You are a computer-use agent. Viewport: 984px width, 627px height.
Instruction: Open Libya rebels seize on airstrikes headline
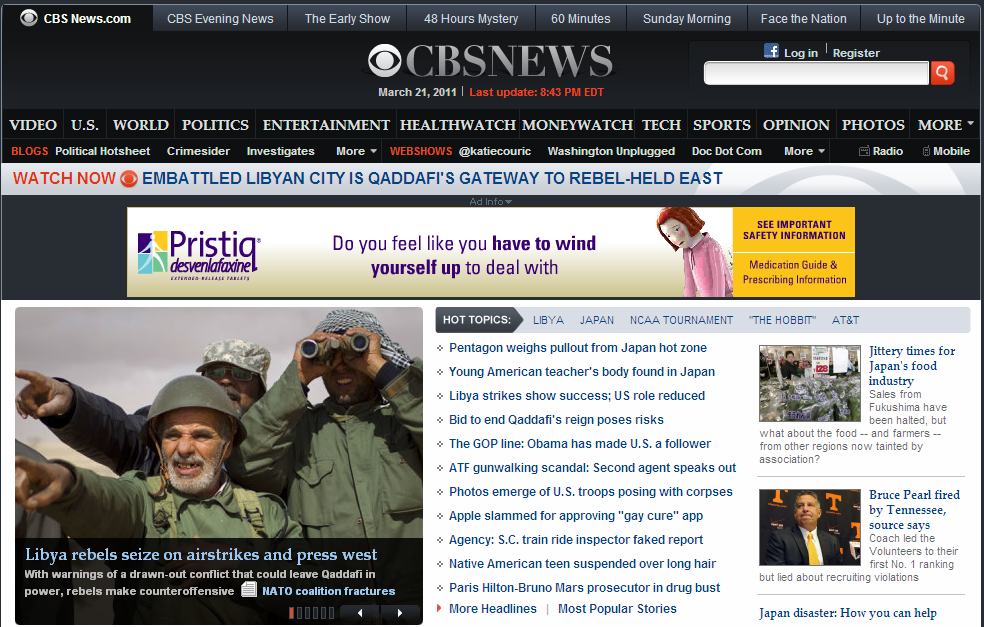point(201,555)
